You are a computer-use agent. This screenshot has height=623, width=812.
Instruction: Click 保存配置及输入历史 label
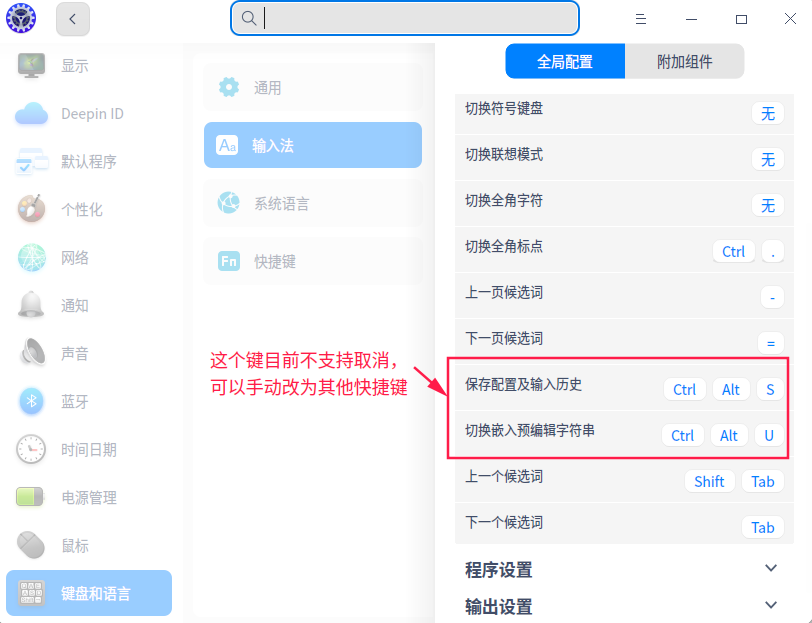click(x=524, y=384)
